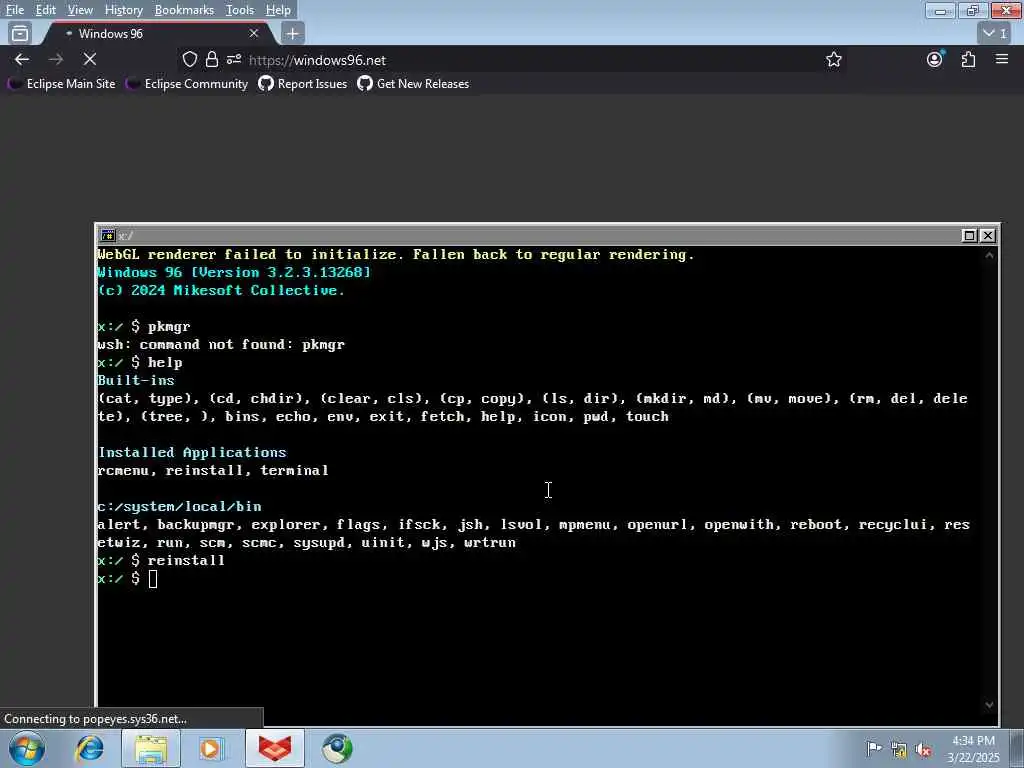Screen dimensions: 1024x768
Task: Click 'wsh: command not found: pkmgr' line
Action: click(x=221, y=344)
